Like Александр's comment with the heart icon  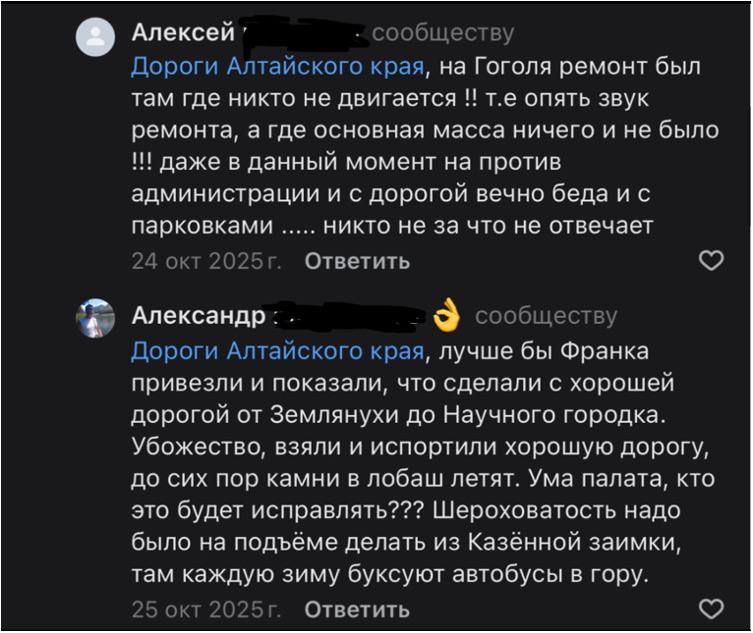tap(709, 609)
